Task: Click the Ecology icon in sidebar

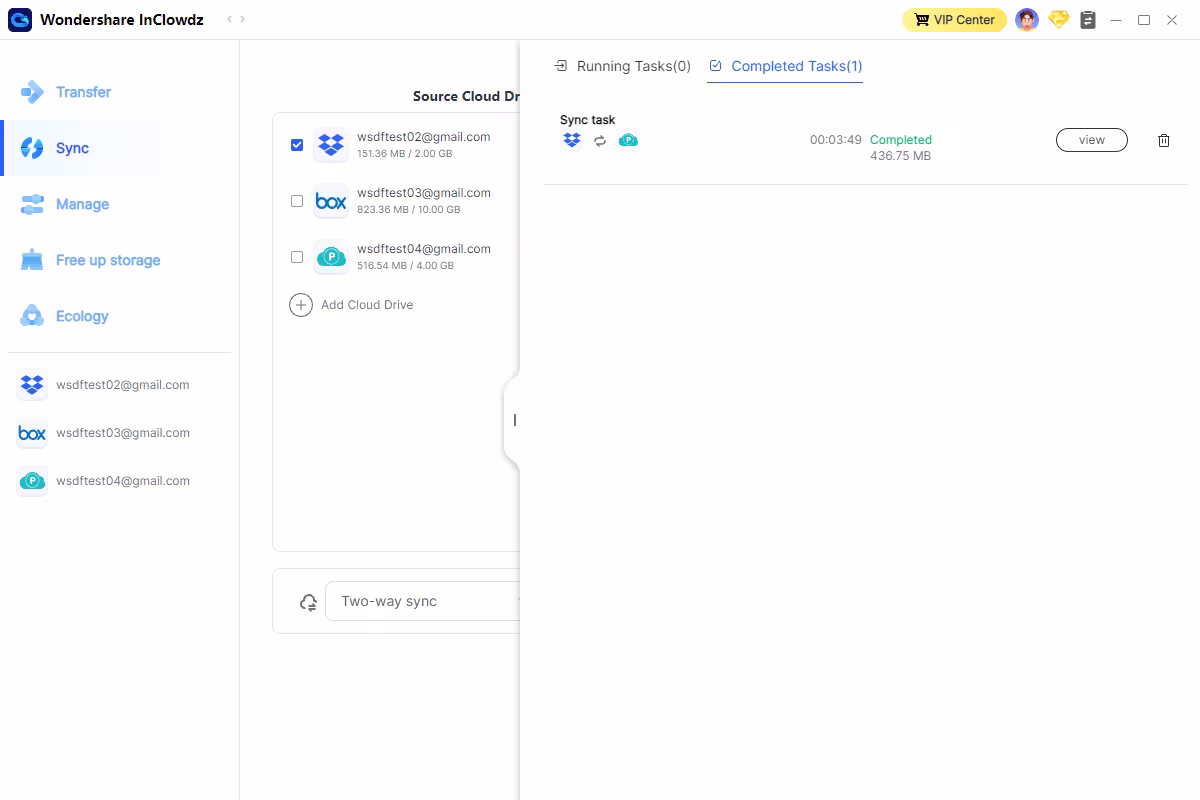Action: (32, 316)
